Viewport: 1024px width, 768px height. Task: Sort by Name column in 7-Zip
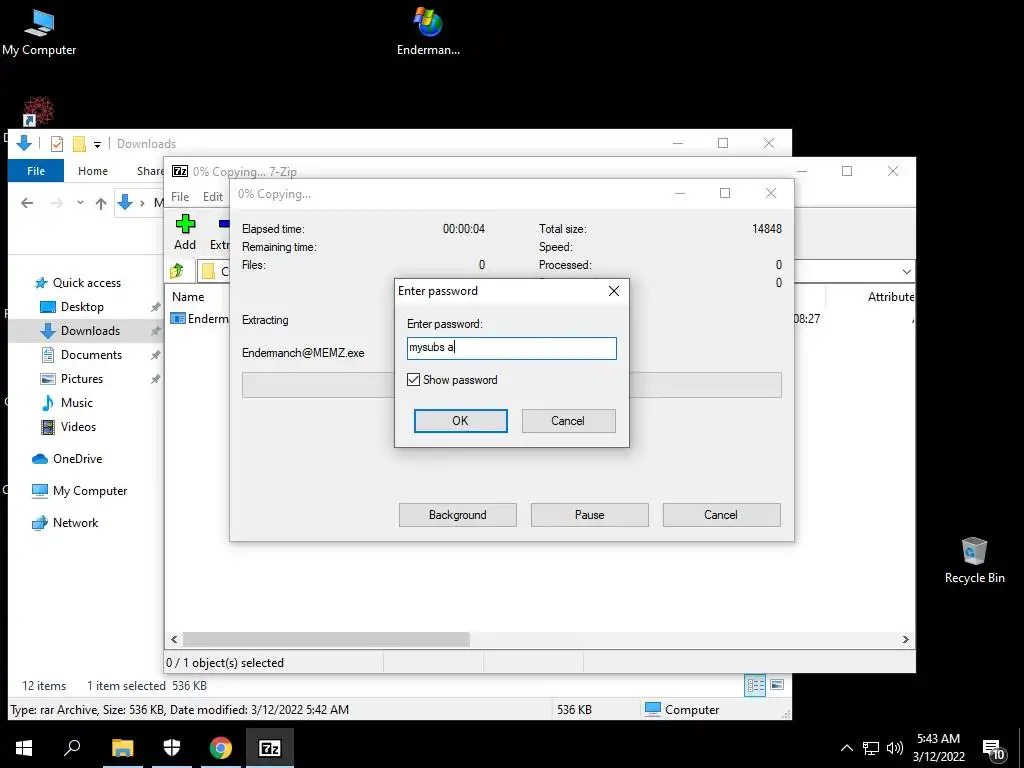[188, 296]
